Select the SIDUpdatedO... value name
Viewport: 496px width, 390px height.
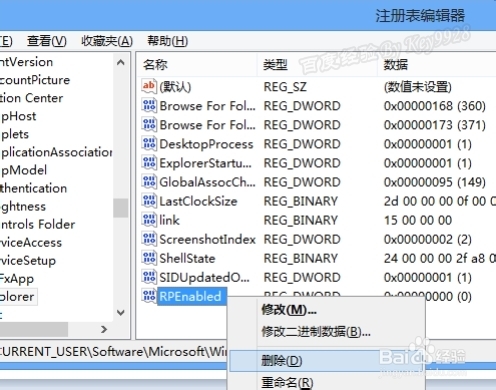[204, 277]
